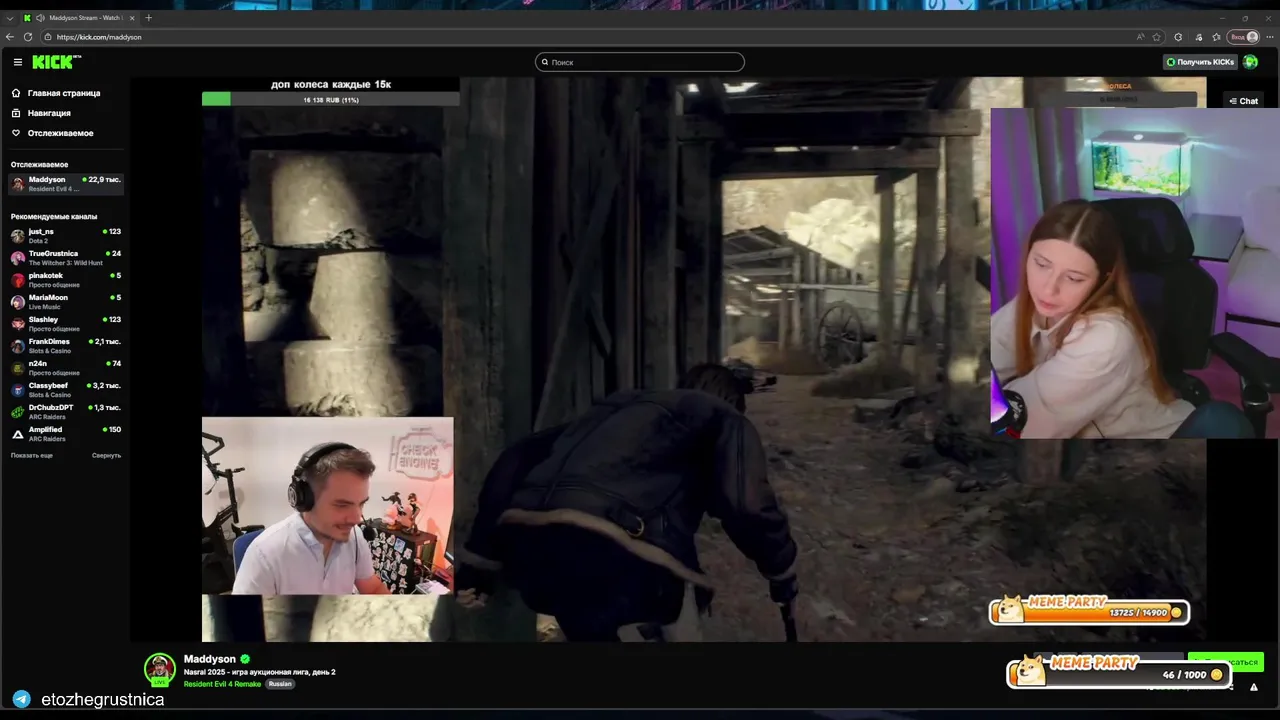Open a new browser tab with plus
This screenshot has width=1280, height=720.
[x=149, y=17]
